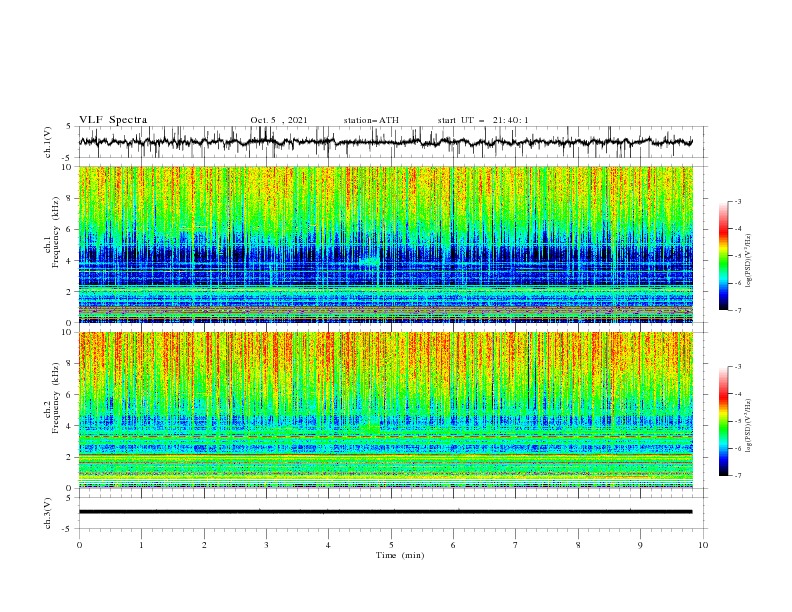The width and height of the screenshot is (792, 612).
Task: Click the 'start UT = 21:40: 1' text
Action: [x=483, y=120]
